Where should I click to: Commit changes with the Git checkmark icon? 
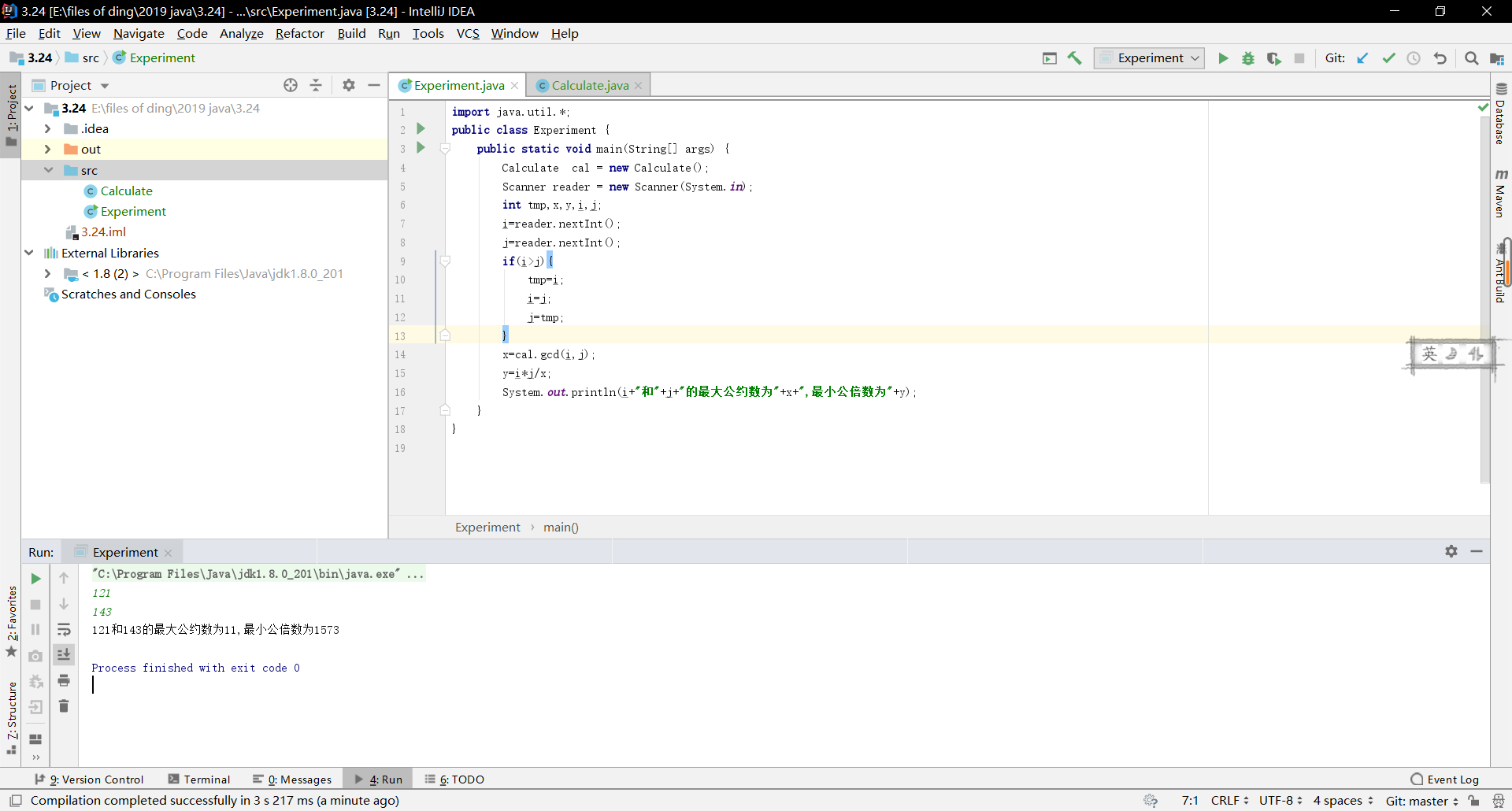pyautogui.click(x=1388, y=58)
